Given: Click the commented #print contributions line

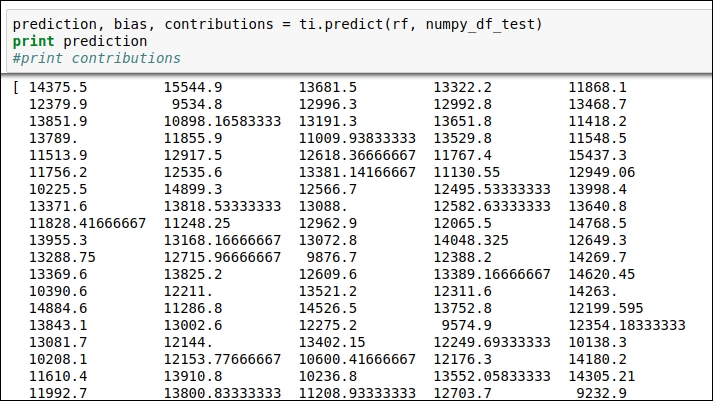Looking at the screenshot, I should [97, 58].
